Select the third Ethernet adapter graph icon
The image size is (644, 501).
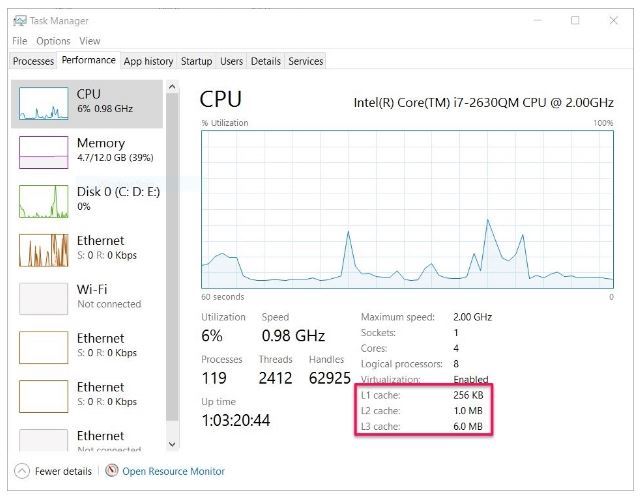(44, 396)
